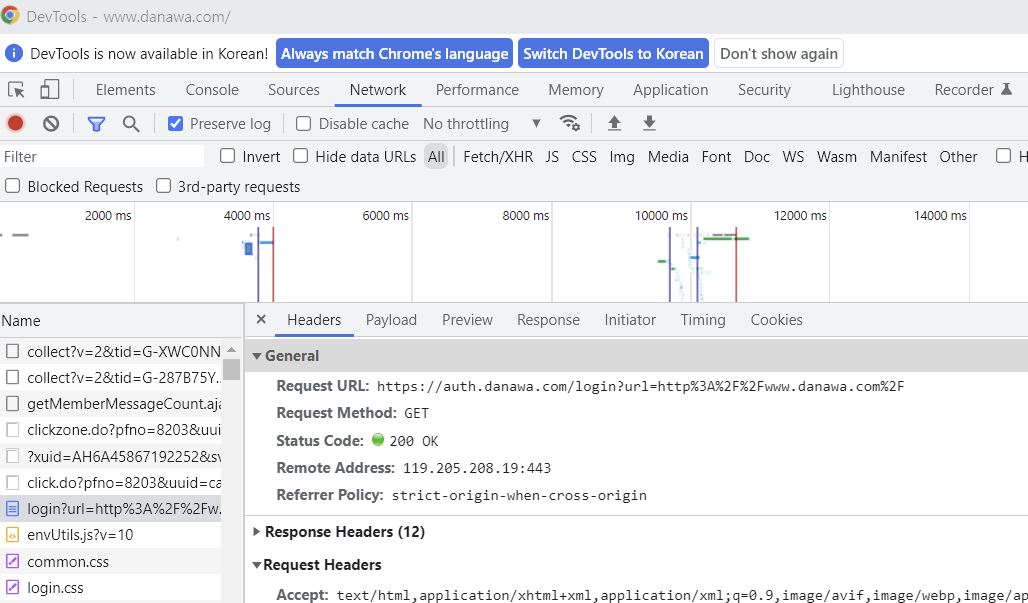1028x603 pixels.
Task: Show the Response tab of request
Action: (x=548, y=320)
